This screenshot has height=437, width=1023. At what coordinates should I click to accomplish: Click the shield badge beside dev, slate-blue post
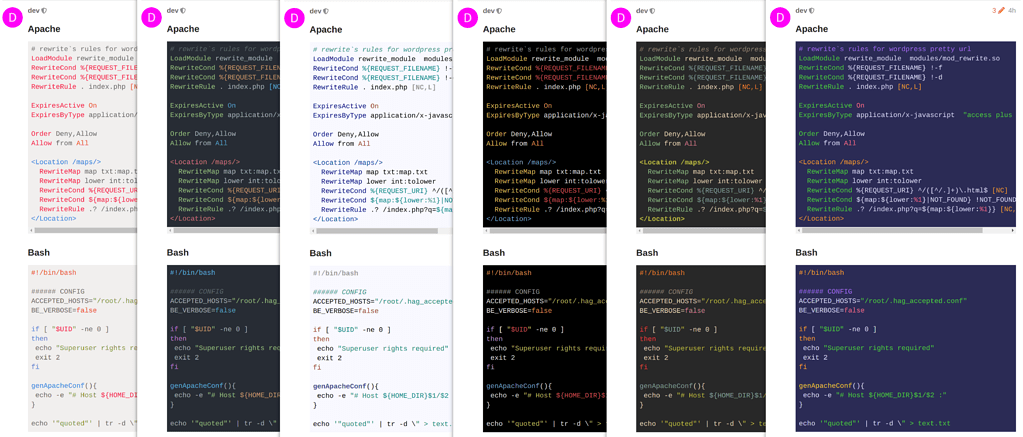coord(183,10)
